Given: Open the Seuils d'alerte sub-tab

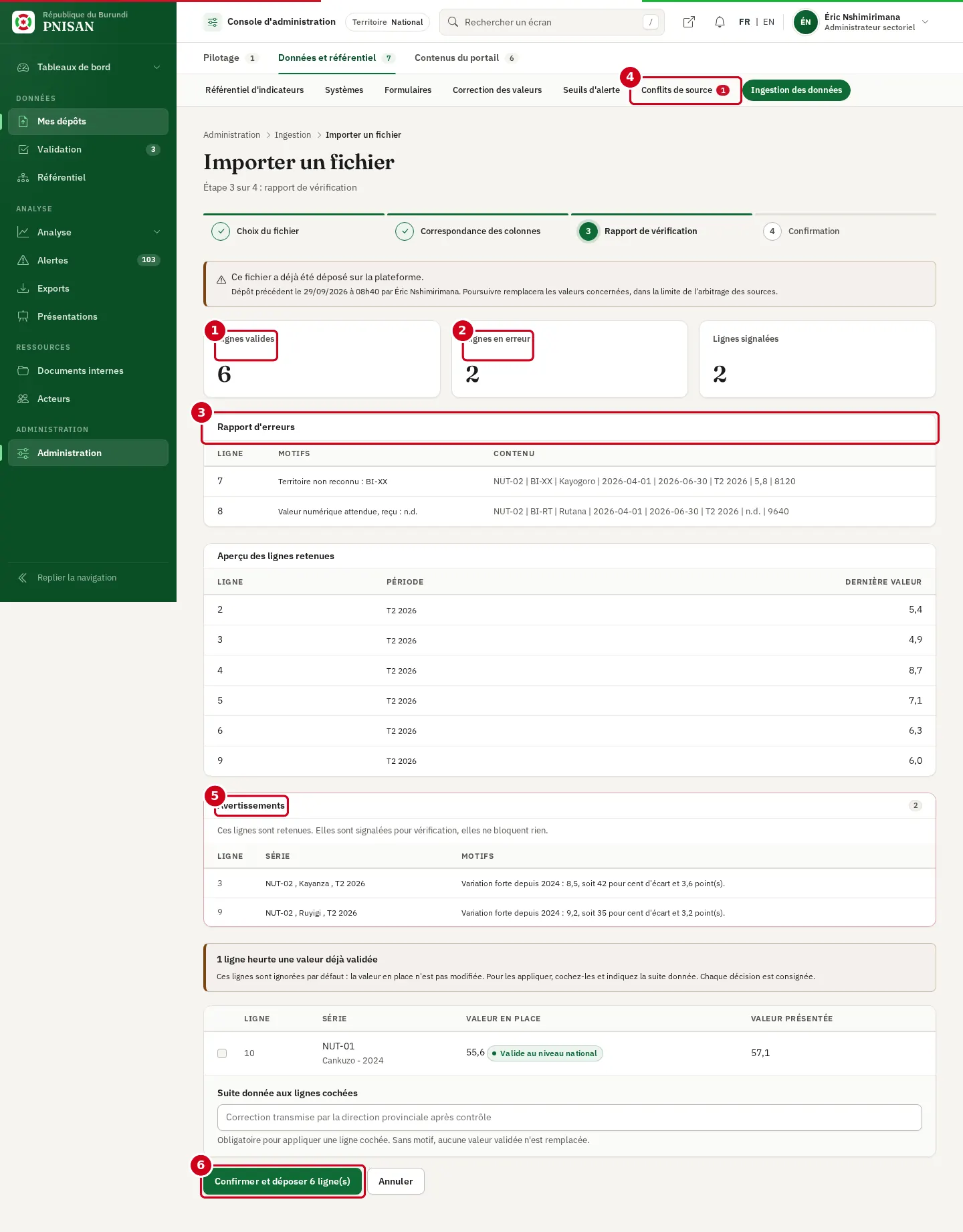Looking at the screenshot, I should 591,90.
